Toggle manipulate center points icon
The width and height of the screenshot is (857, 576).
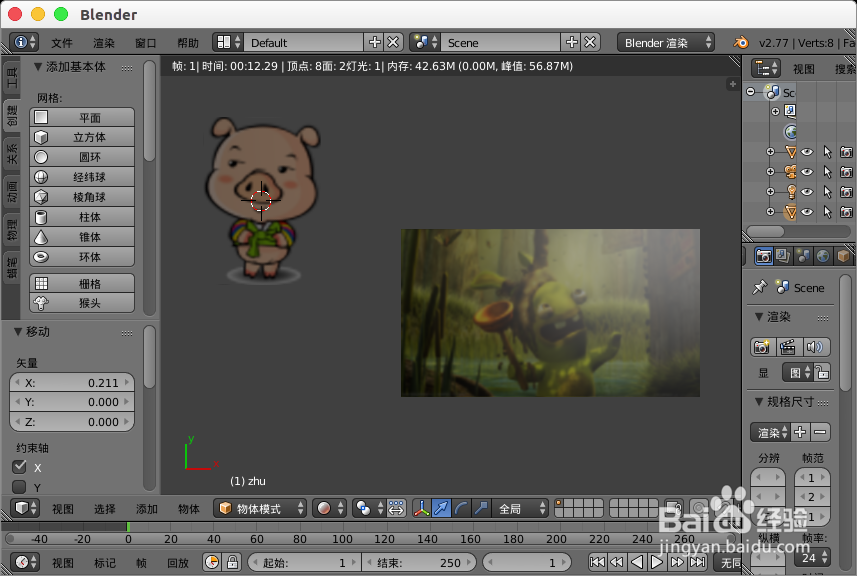(396, 508)
